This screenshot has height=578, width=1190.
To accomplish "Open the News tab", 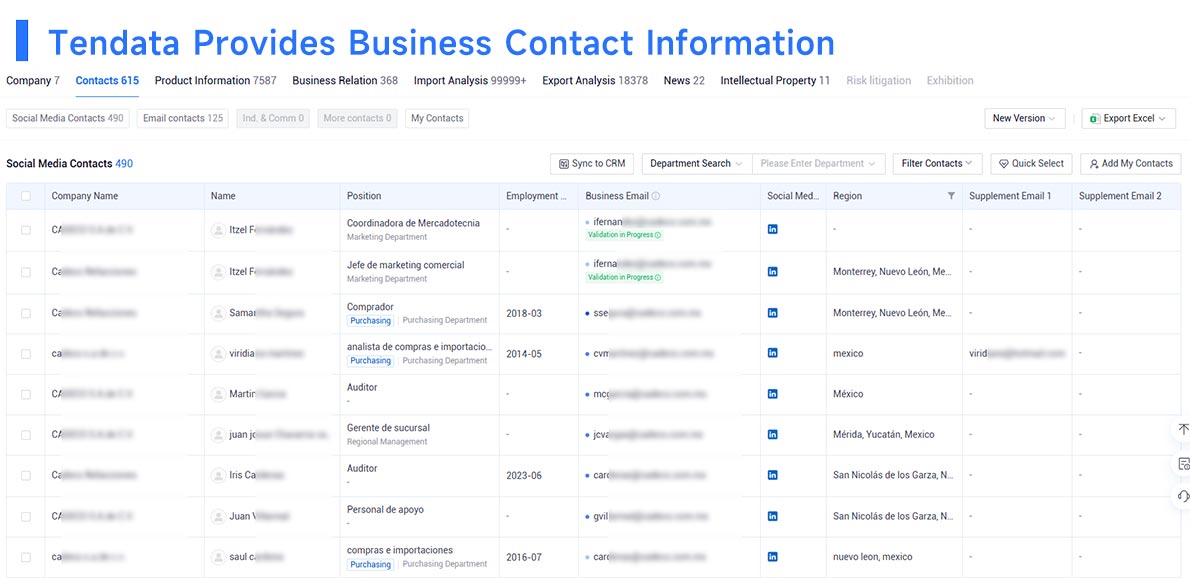I will 684,80.
